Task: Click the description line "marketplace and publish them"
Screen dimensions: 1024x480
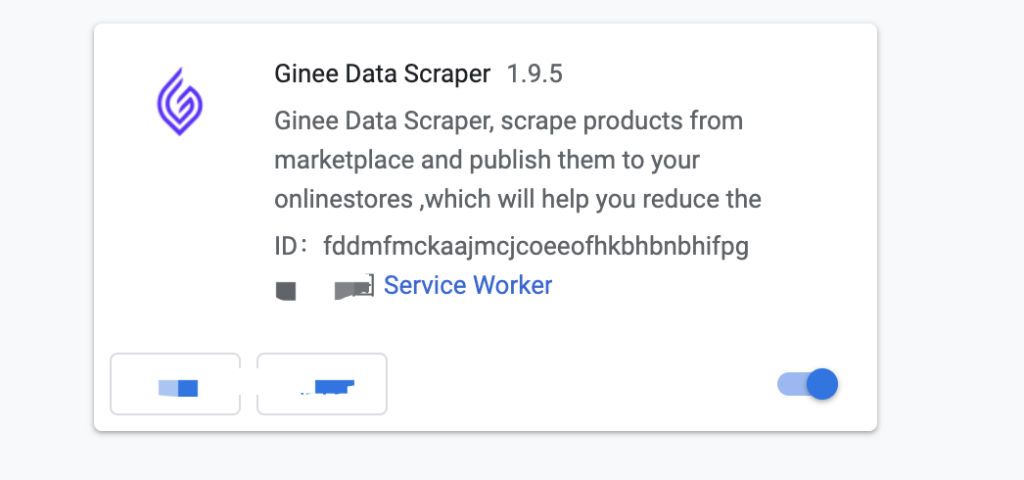Action: pyautogui.click(x=487, y=161)
